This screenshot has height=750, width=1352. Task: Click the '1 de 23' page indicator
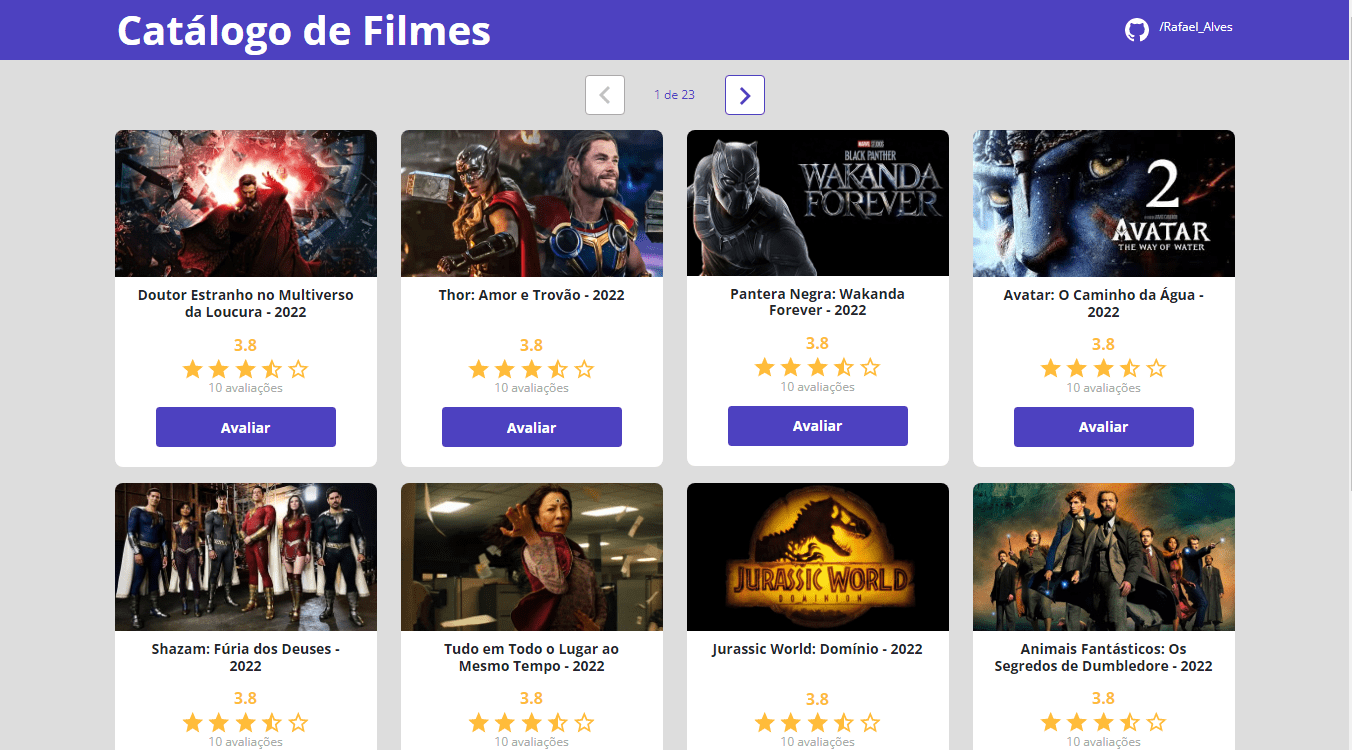coord(674,95)
